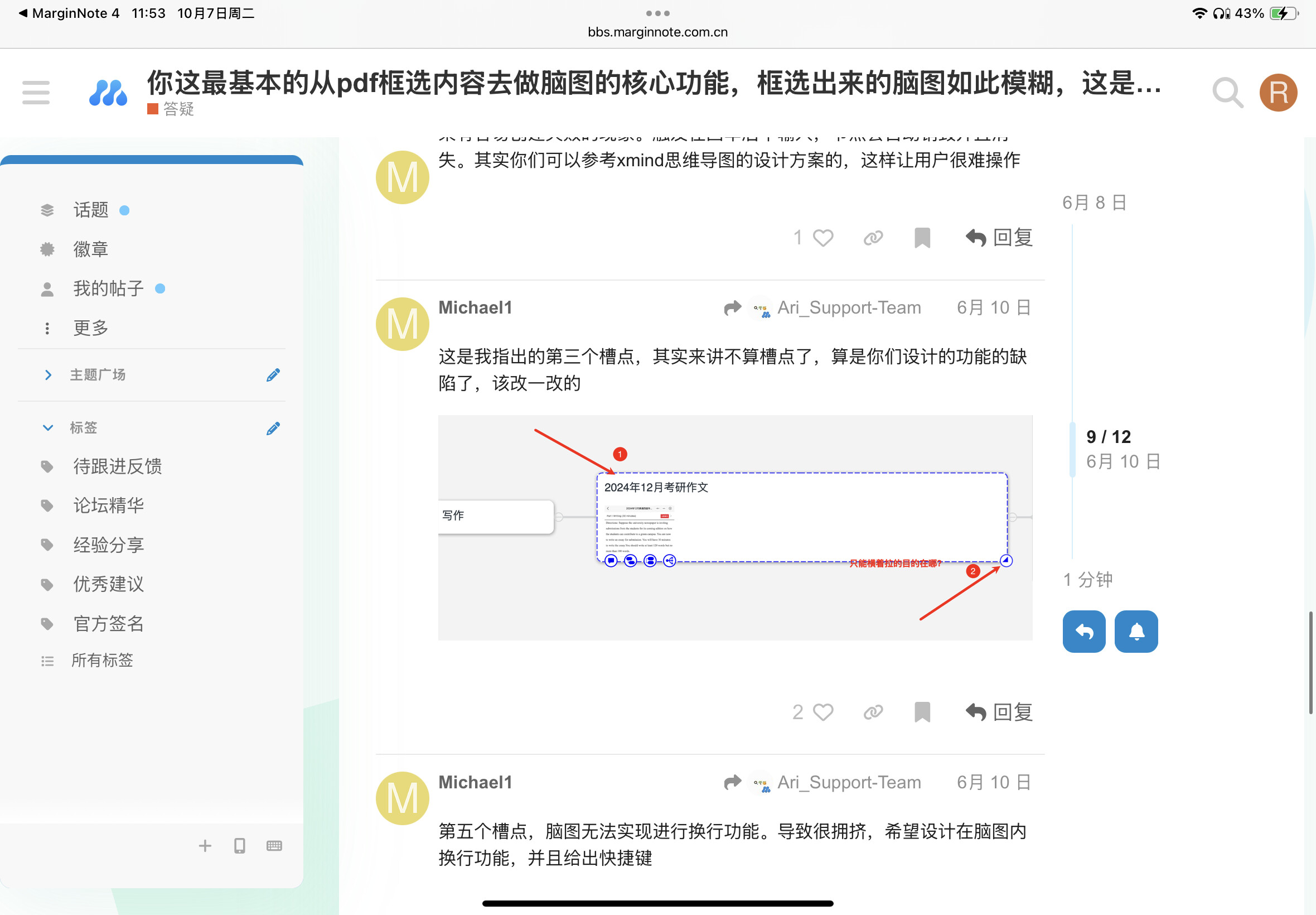The width and height of the screenshot is (1316, 915).
Task: Expand 更多 sidebar menu
Action: [x=90, y=328]
